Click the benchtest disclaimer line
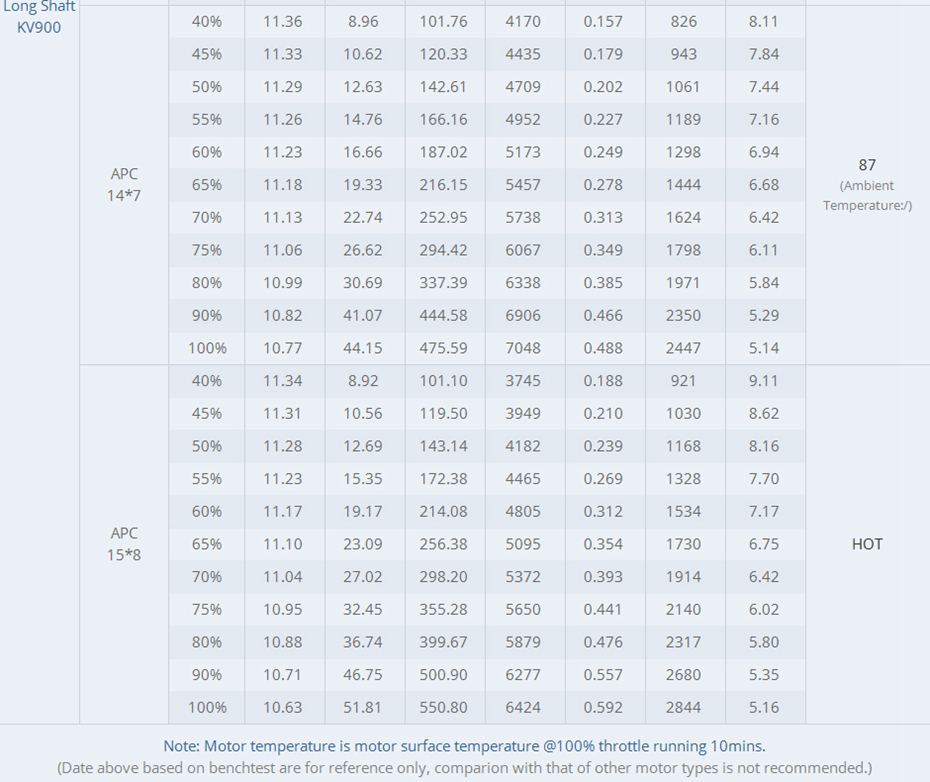 pos(464,768)
